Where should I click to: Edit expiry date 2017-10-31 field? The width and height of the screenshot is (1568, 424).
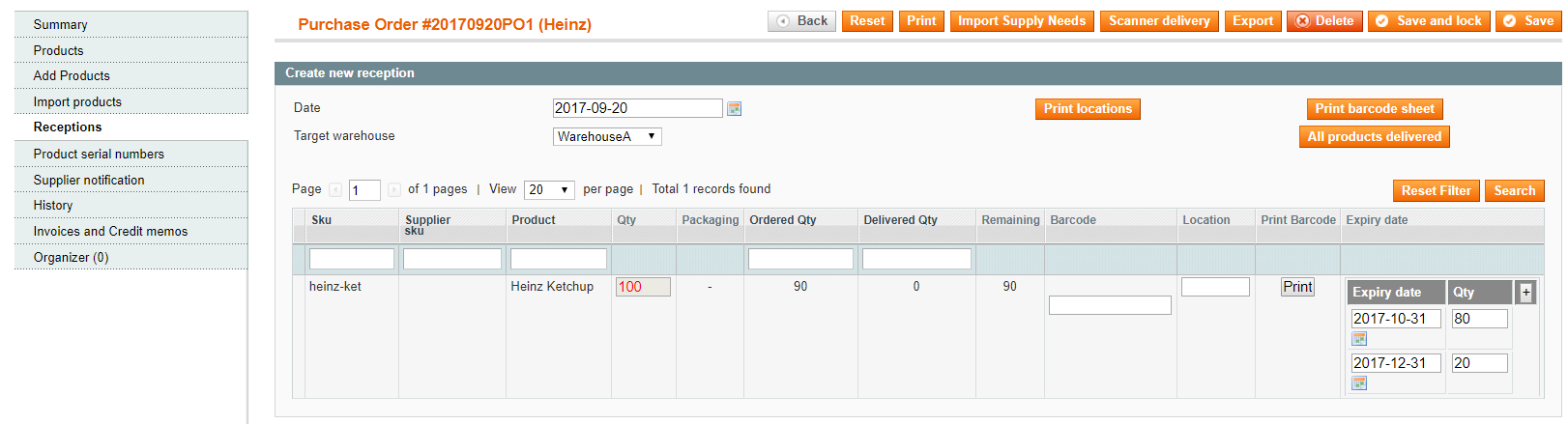pyautogui.click(x=1396, y=319)
